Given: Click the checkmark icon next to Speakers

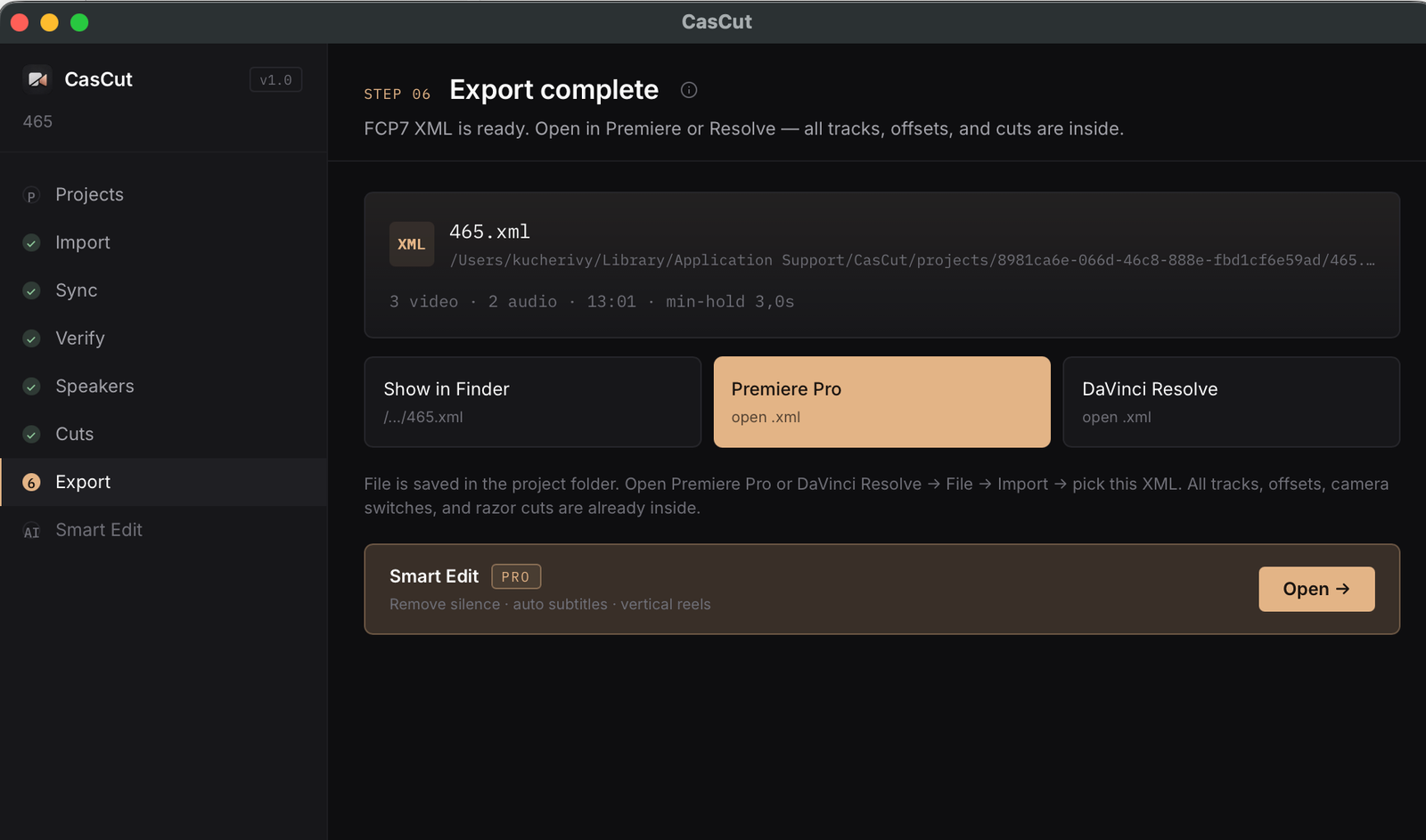Looking at the screenshot, I should coord(31,387).
